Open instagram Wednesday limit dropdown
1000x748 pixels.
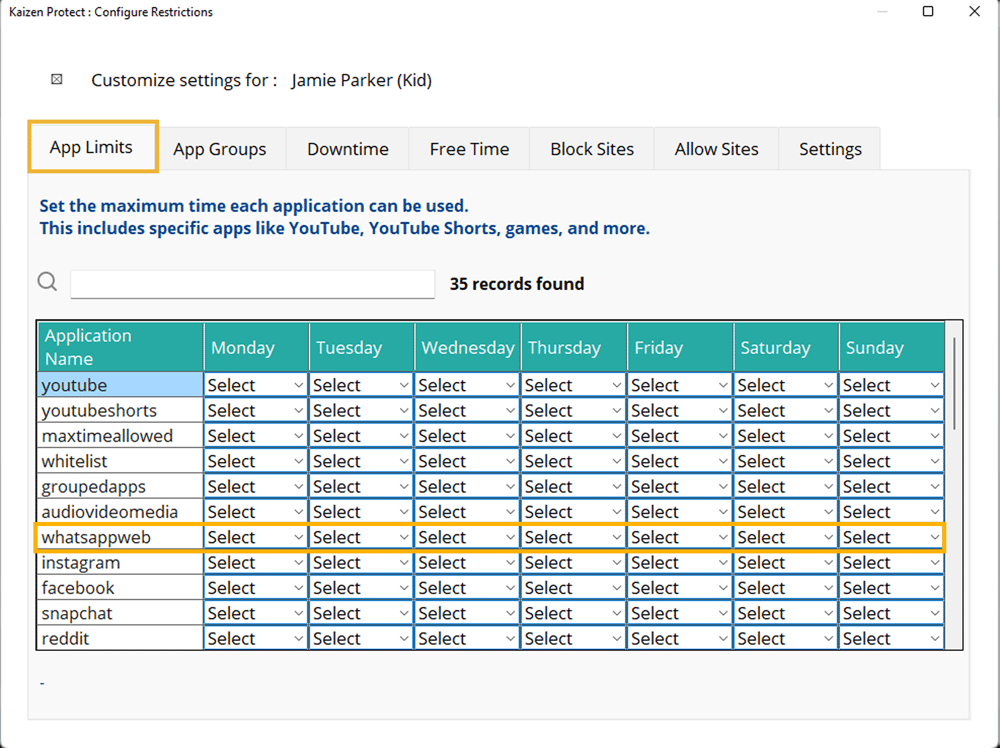tap(467, 563)
